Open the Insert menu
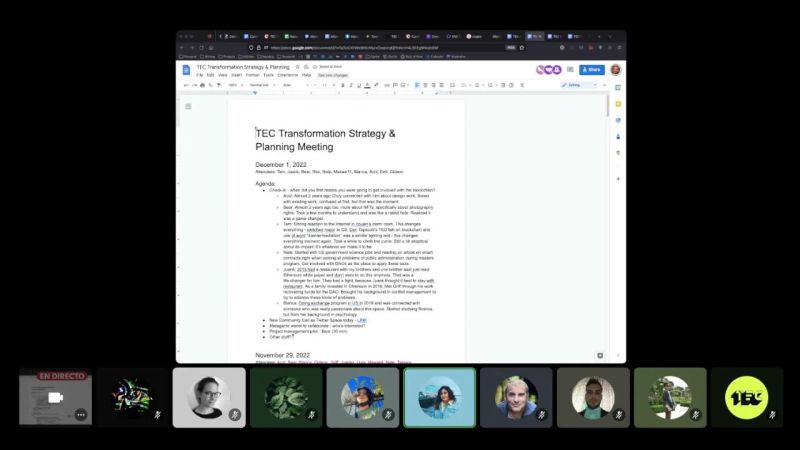The image size is (800, 450). 237,75
